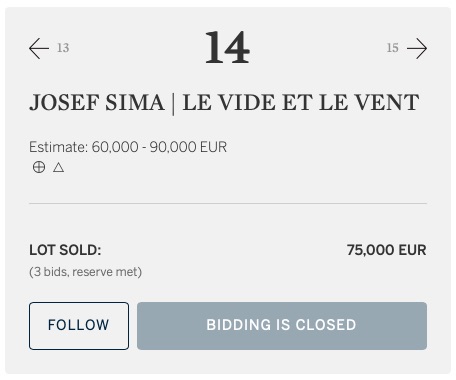Click the Estimate label

point(59,147)
